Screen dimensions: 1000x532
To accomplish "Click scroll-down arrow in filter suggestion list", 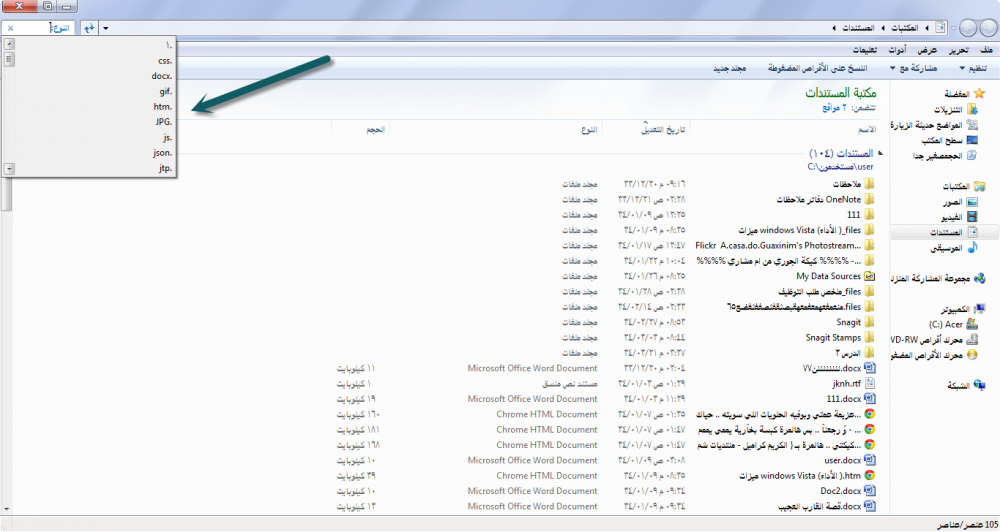I will (9, 170).
